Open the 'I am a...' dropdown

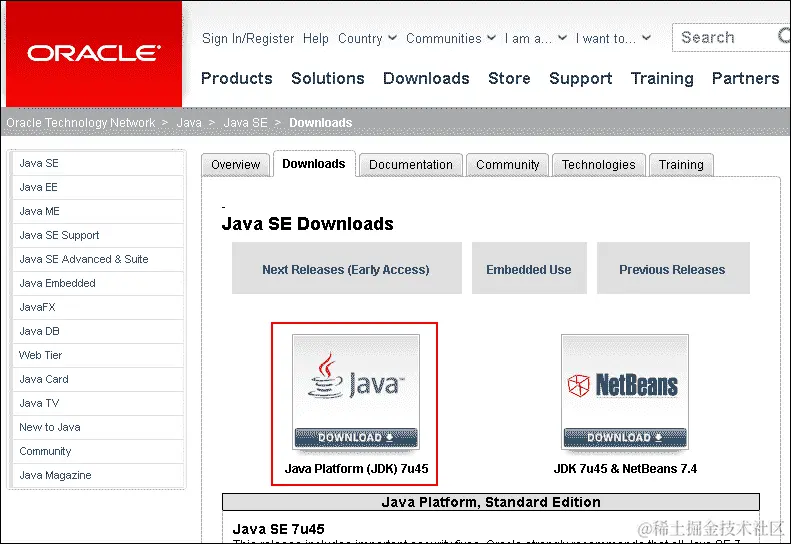pyautogui.click(x=536, y=38)
